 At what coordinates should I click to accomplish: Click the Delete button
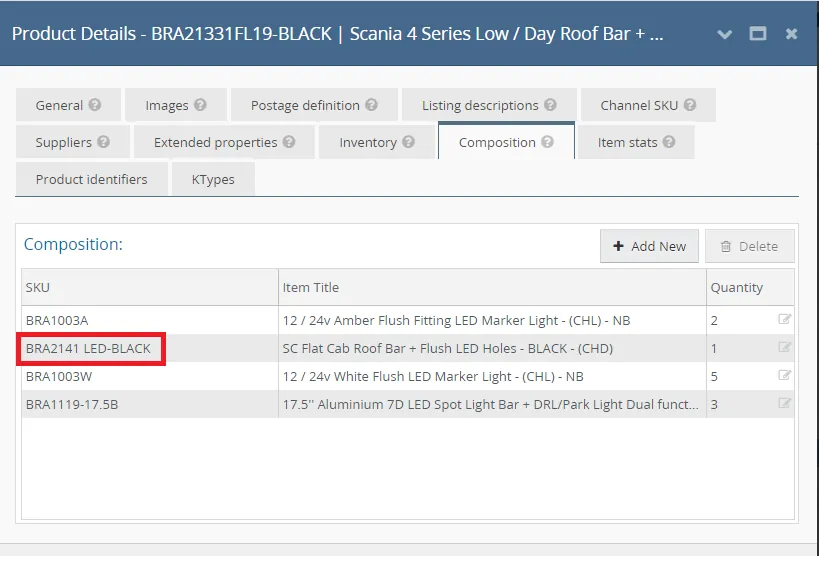coord(750,246)
